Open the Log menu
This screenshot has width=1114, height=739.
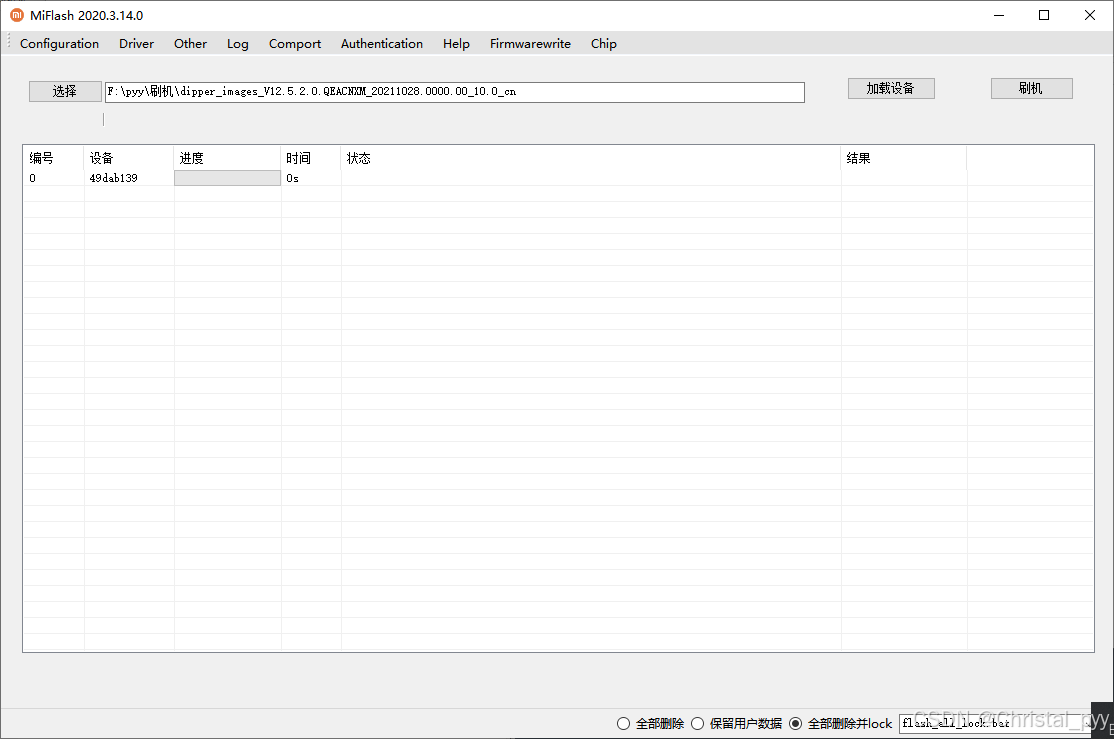point(237,43)
